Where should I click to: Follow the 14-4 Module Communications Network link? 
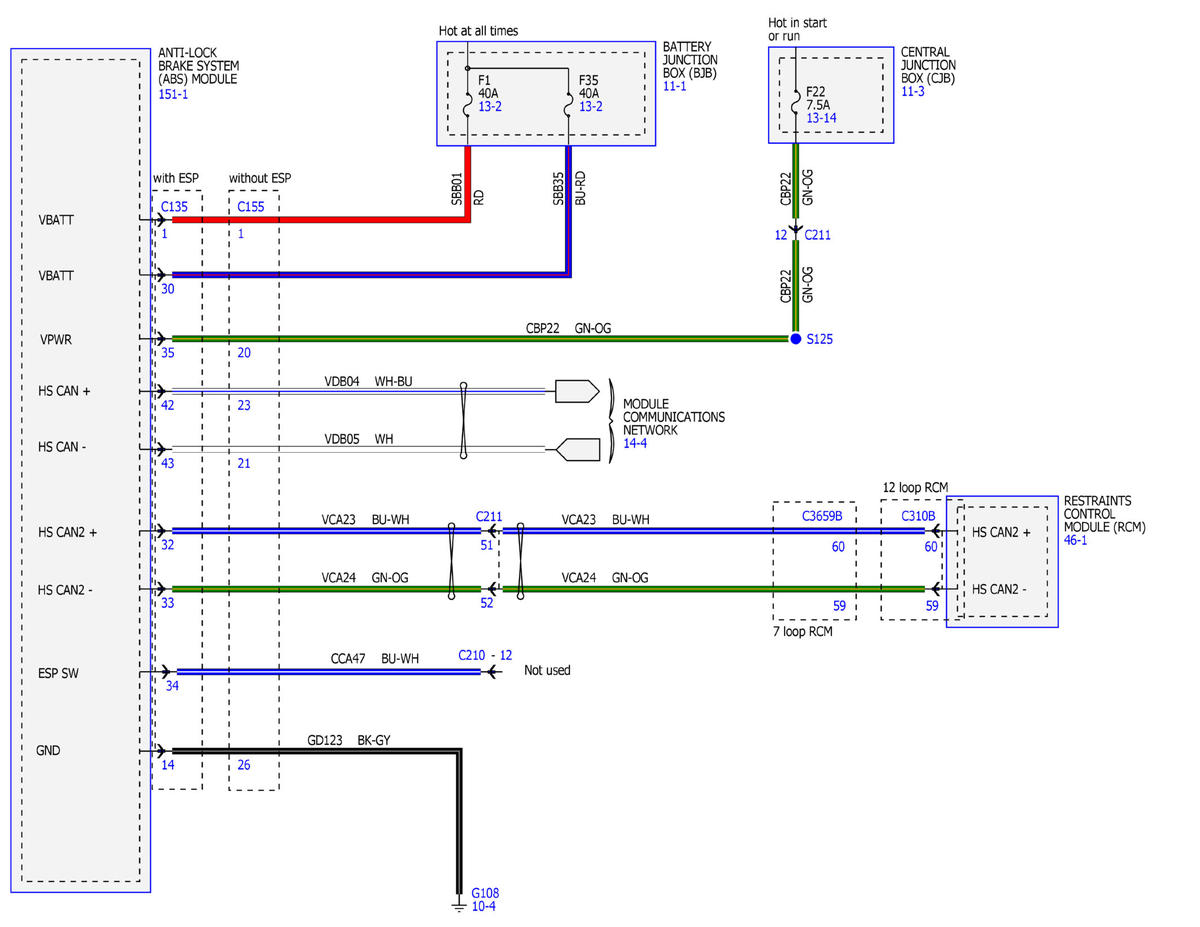(635, 443)
